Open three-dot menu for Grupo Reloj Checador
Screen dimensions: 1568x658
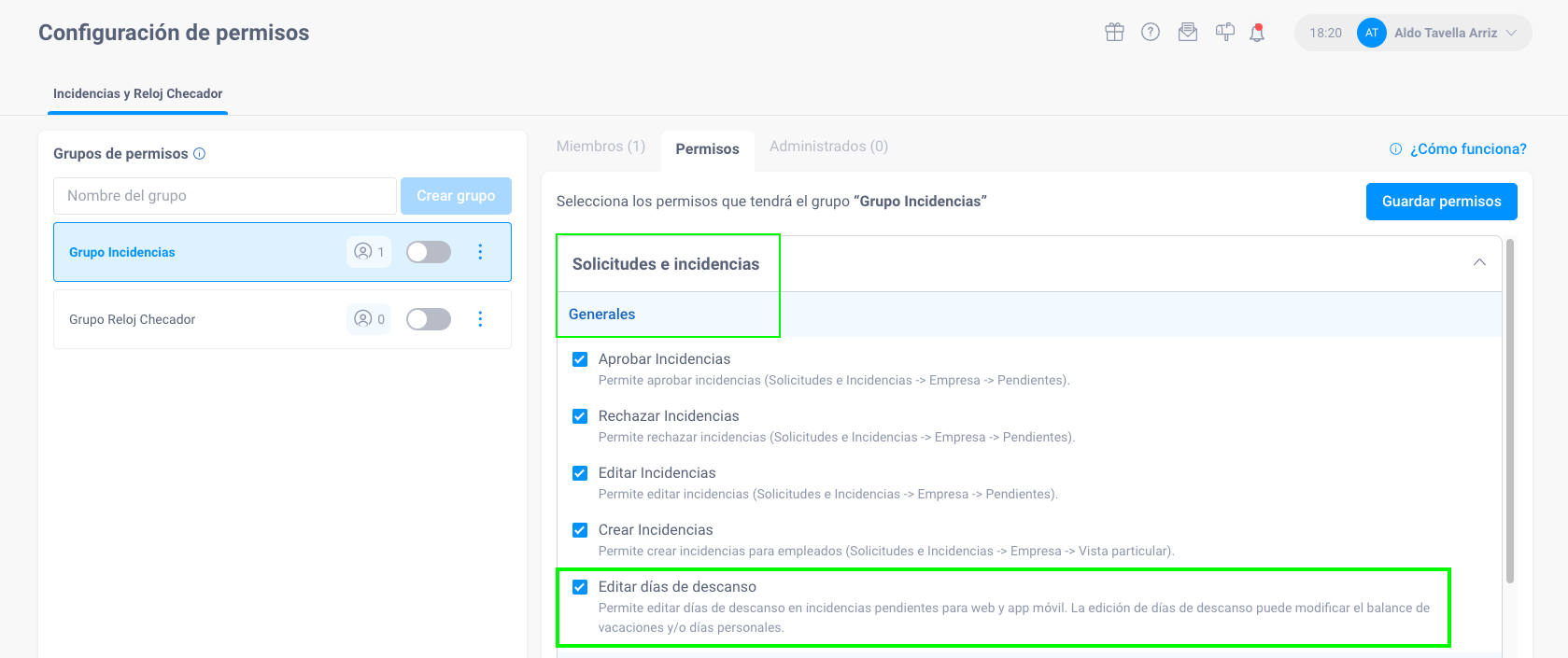pyautogui.click(x=480, y=319)
